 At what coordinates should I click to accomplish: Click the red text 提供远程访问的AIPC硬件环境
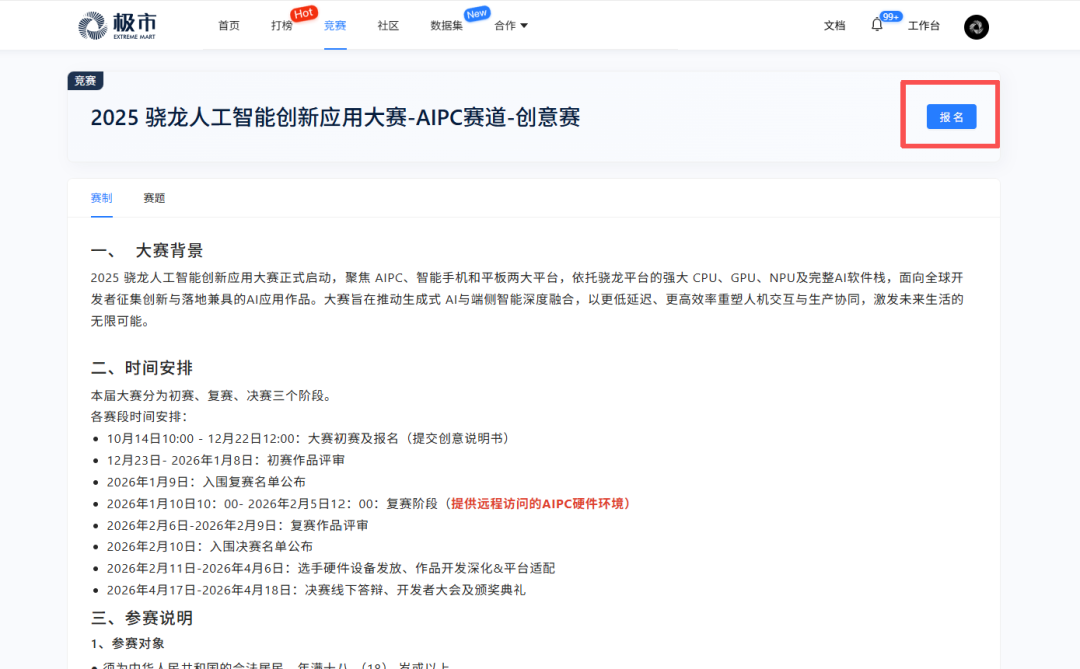pyautogui.click(x=541, y=504)
